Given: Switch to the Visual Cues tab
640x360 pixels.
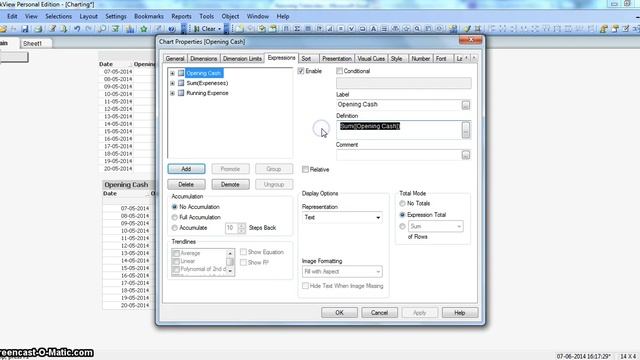Looking at the screenshot, I should pos(371,59).
